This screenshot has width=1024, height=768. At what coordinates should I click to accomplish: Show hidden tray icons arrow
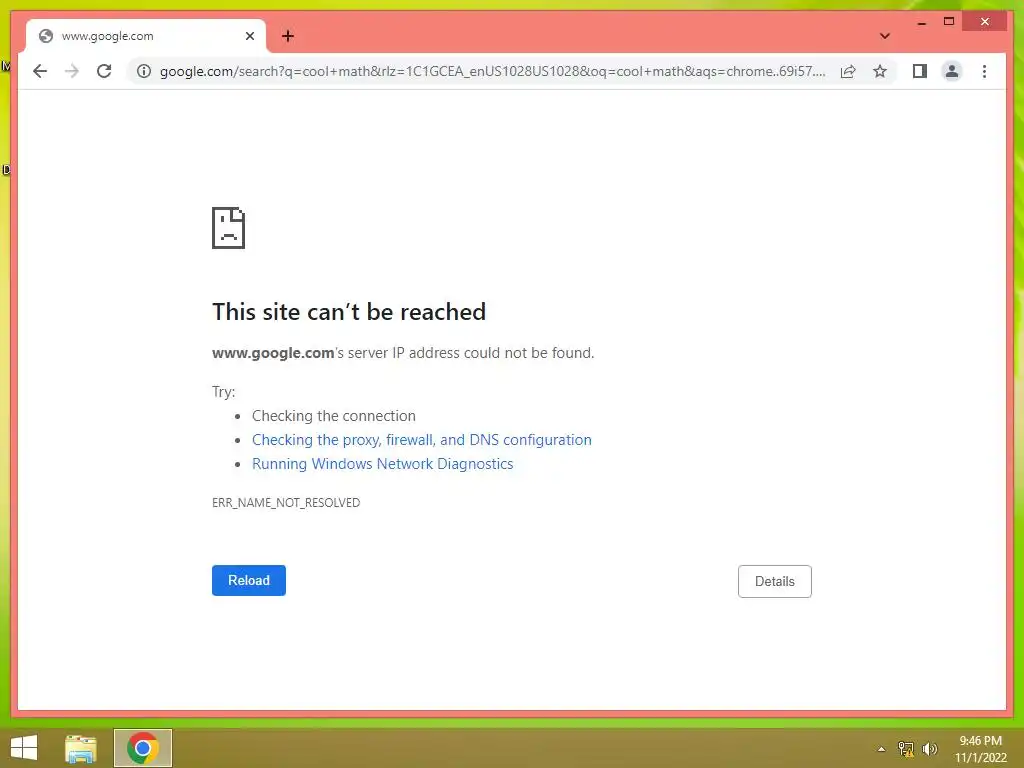tap(881, 748)
